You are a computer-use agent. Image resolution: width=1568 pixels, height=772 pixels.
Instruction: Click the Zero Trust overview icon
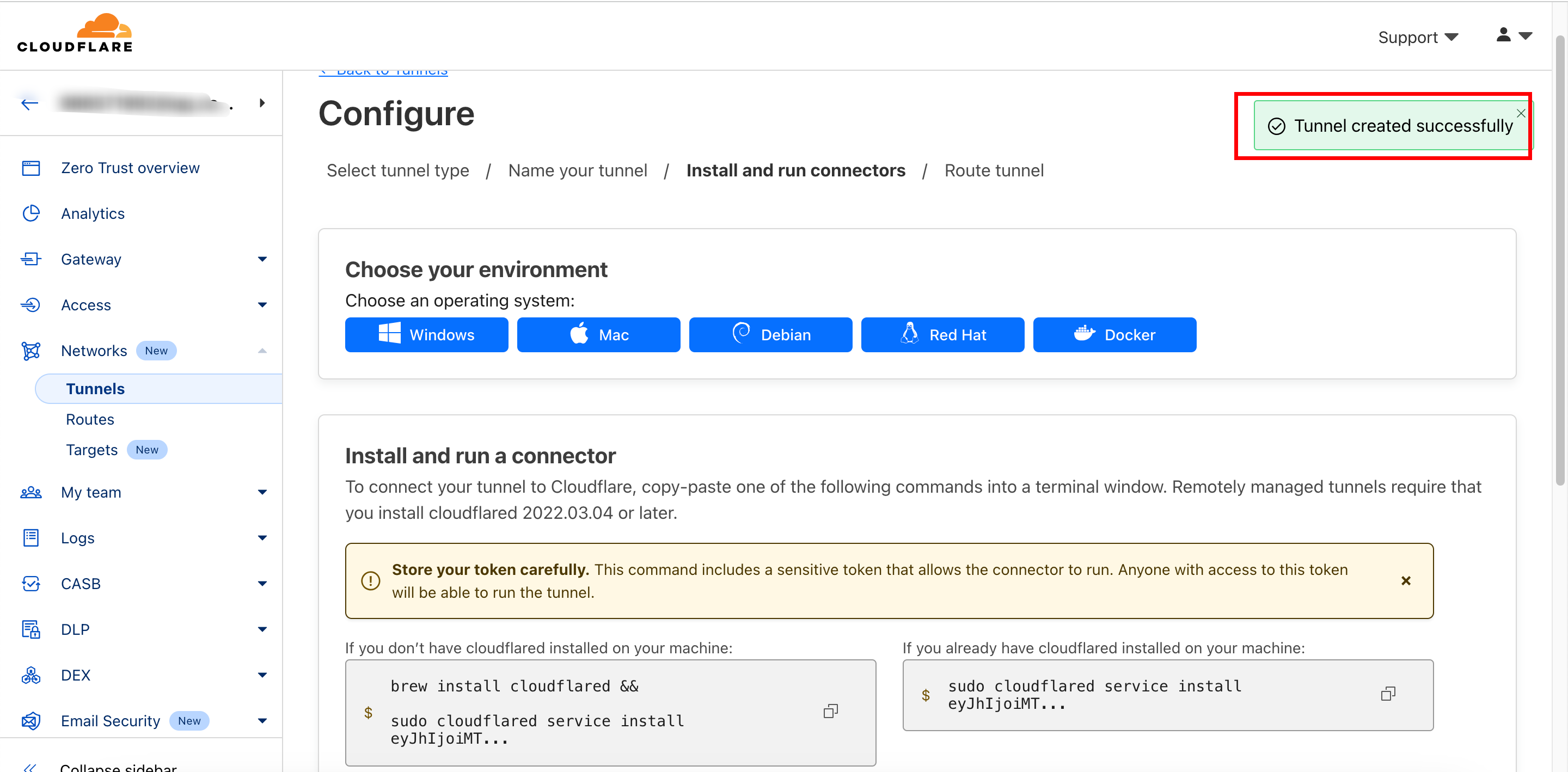point(30,168)
